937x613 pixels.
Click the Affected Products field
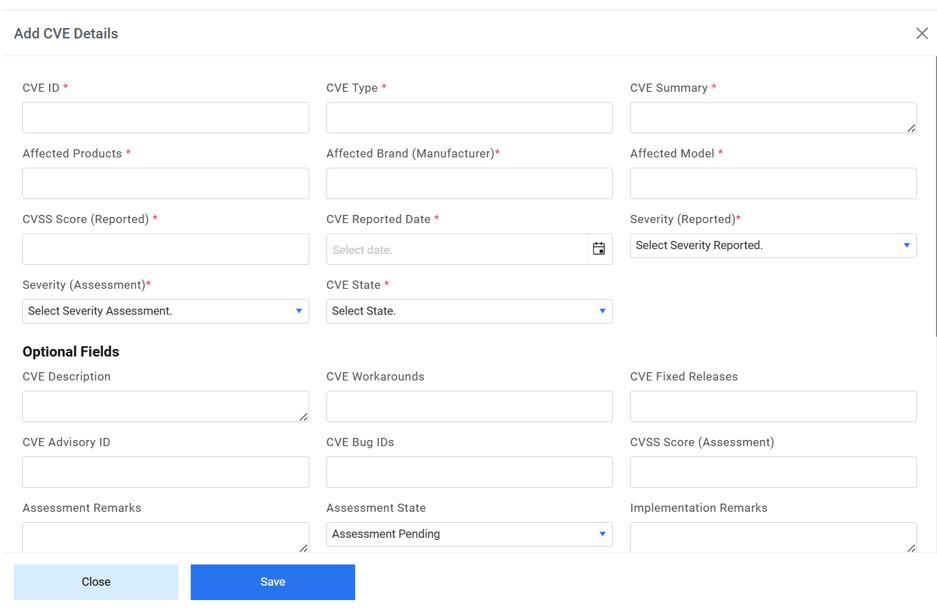165,184
